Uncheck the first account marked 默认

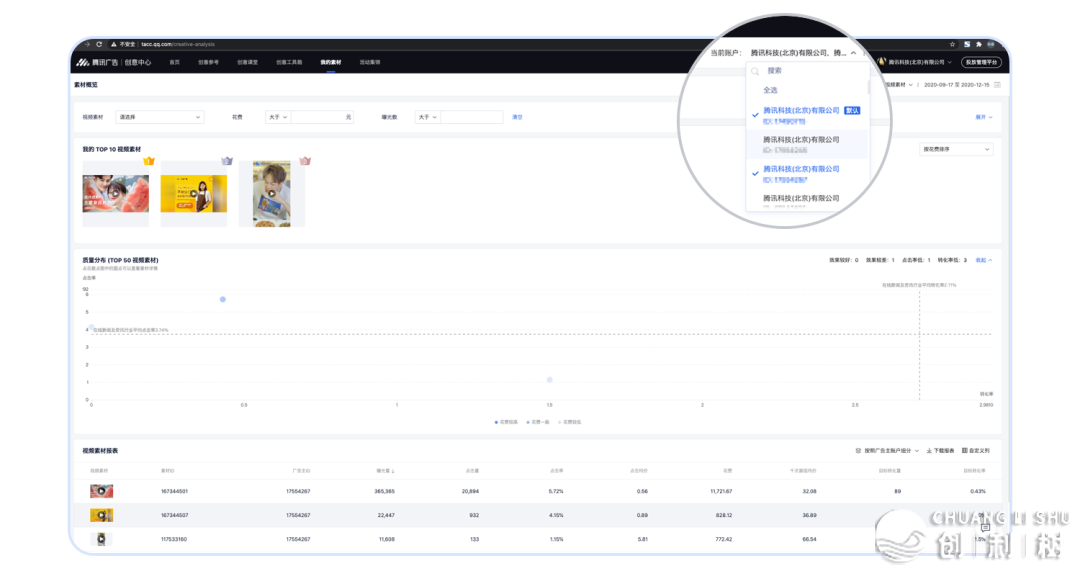[x=756, y=115]
